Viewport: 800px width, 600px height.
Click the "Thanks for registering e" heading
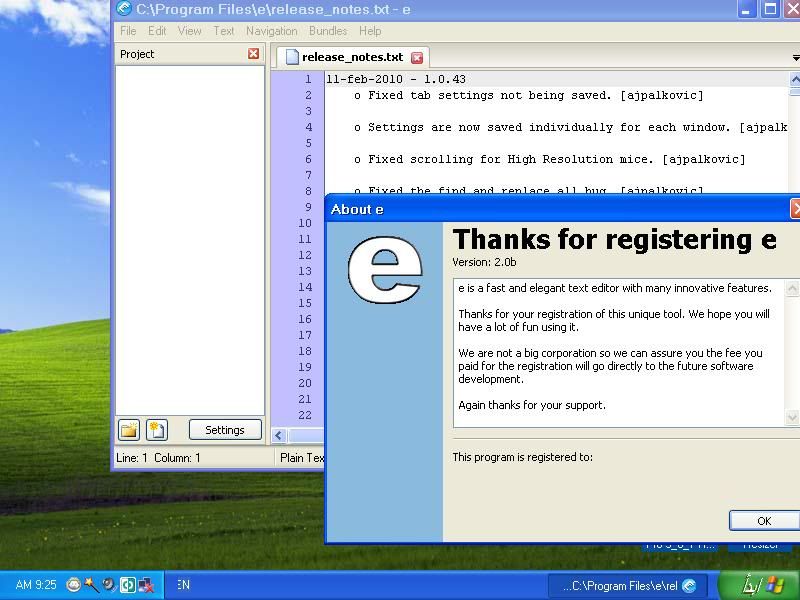614,239
